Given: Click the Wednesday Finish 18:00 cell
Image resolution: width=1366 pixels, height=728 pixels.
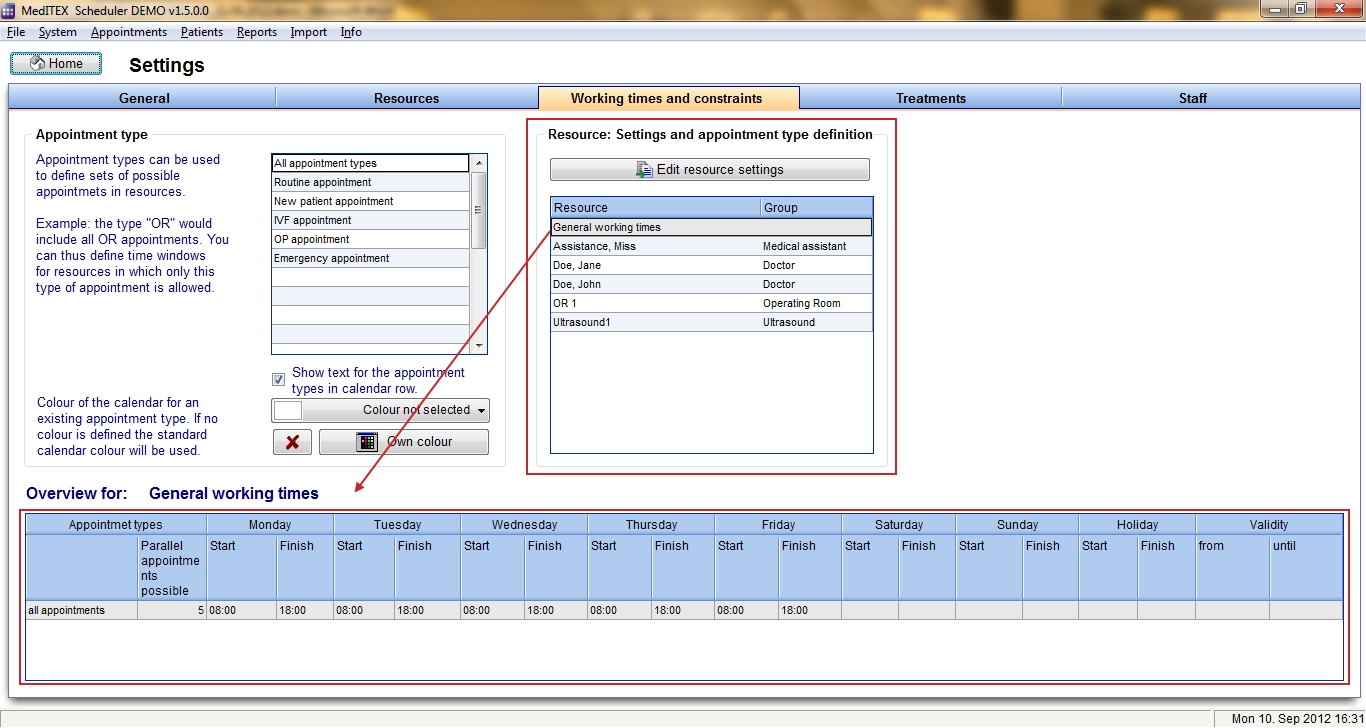Looking at the screenshot, I should [556, 610].
